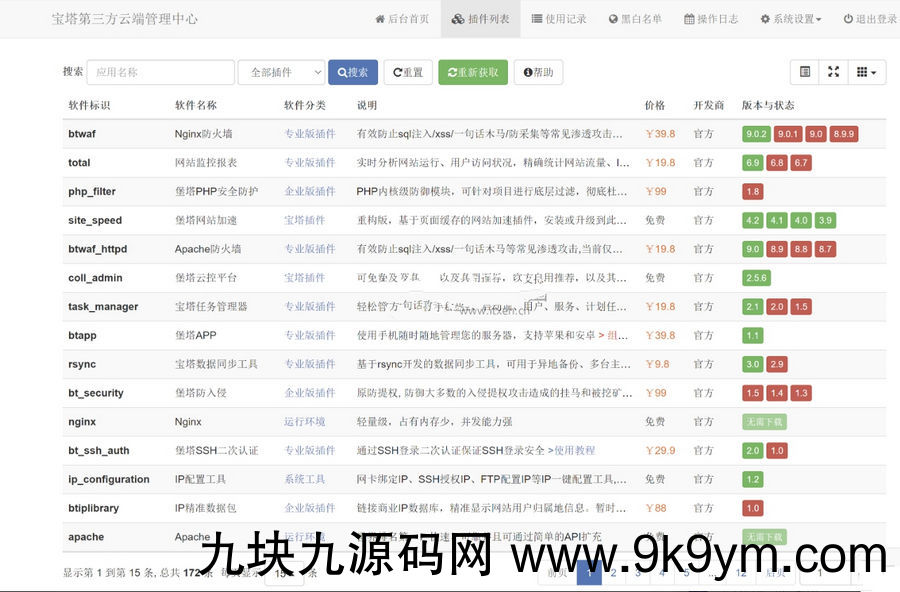The height and width of the screenshot is (592, 900).
Task: Click the fullscreen expand icon
Action: tap(833, 72)
